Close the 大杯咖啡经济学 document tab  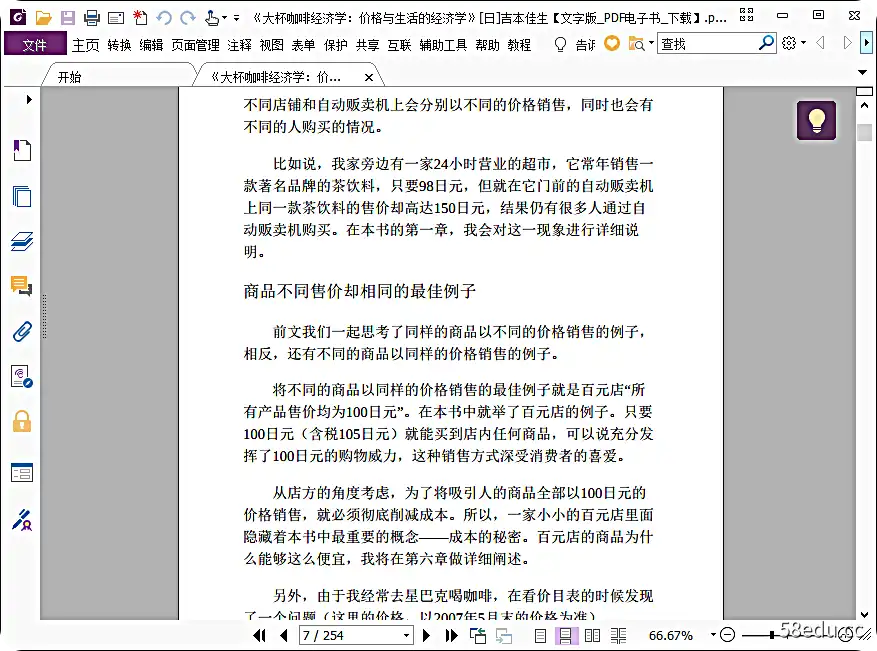(x=369, y=78)
